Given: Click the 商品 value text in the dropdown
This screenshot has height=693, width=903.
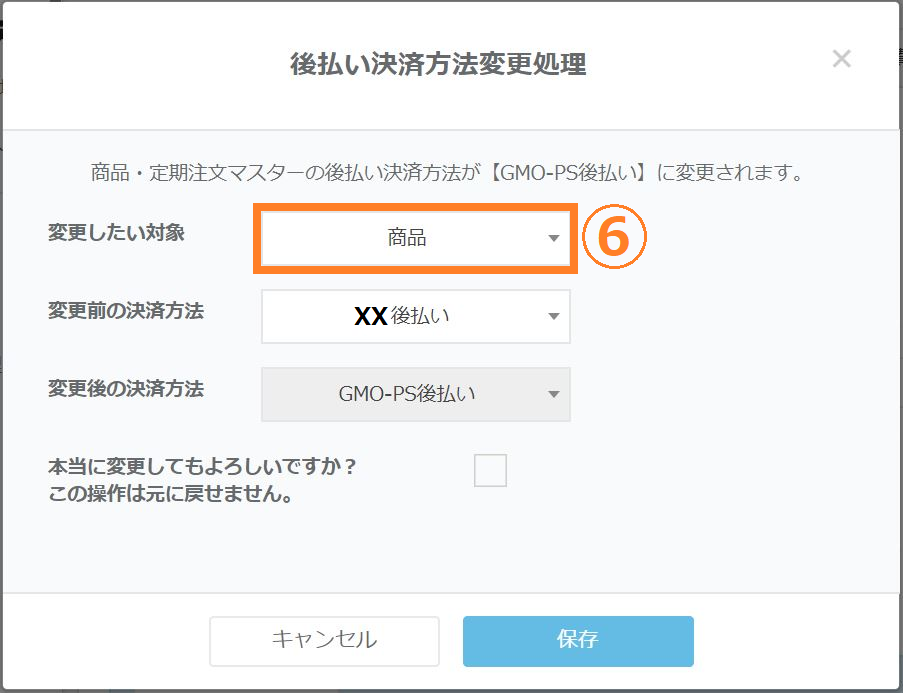Looking at the screenshot, I should tap(407, 239).
